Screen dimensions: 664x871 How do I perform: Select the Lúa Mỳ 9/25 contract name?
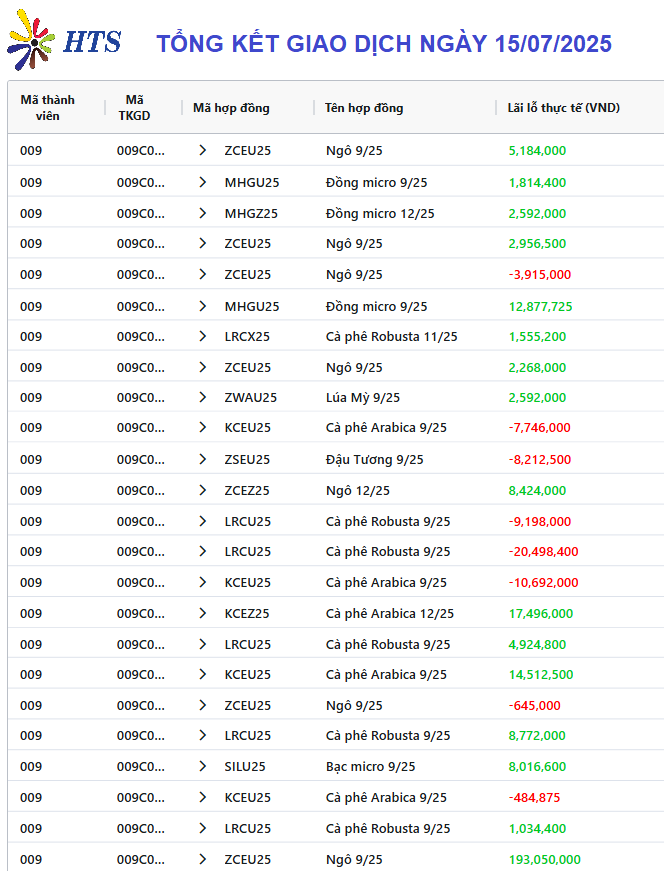[363, 398]
